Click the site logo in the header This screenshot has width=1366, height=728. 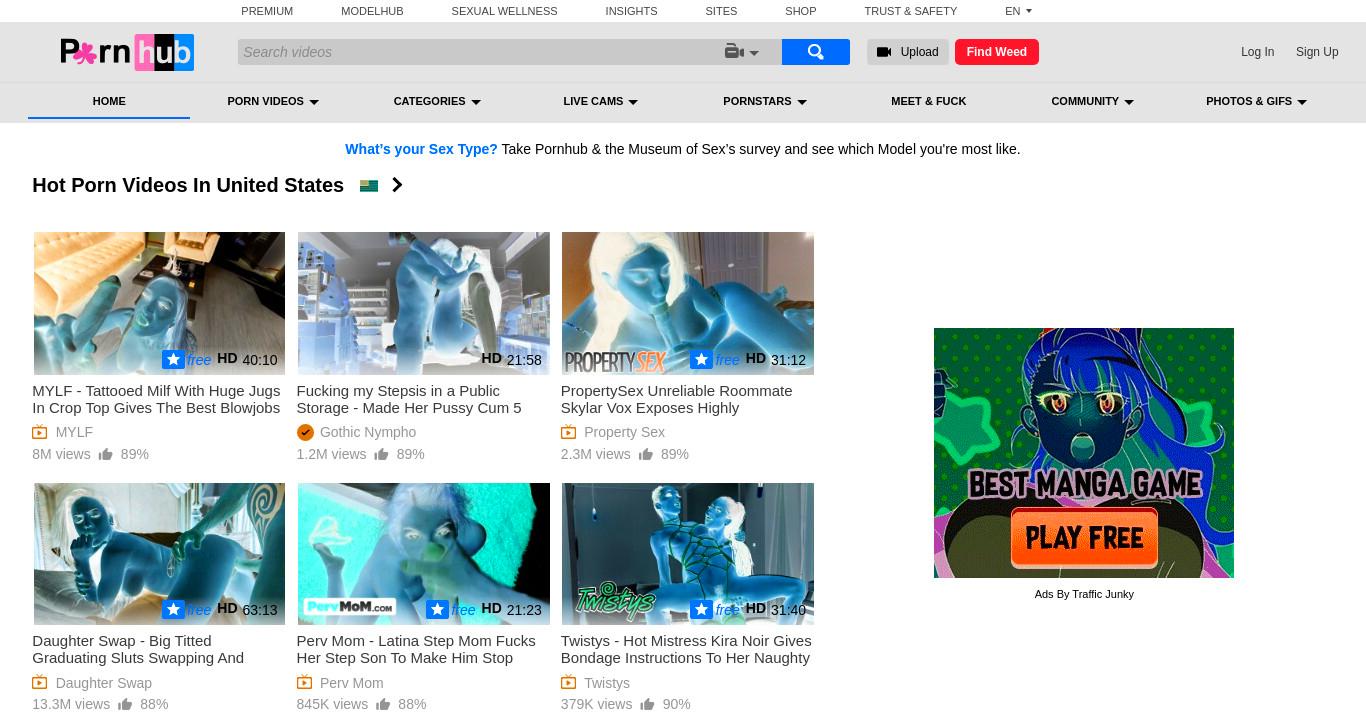(x=127, y=52)
